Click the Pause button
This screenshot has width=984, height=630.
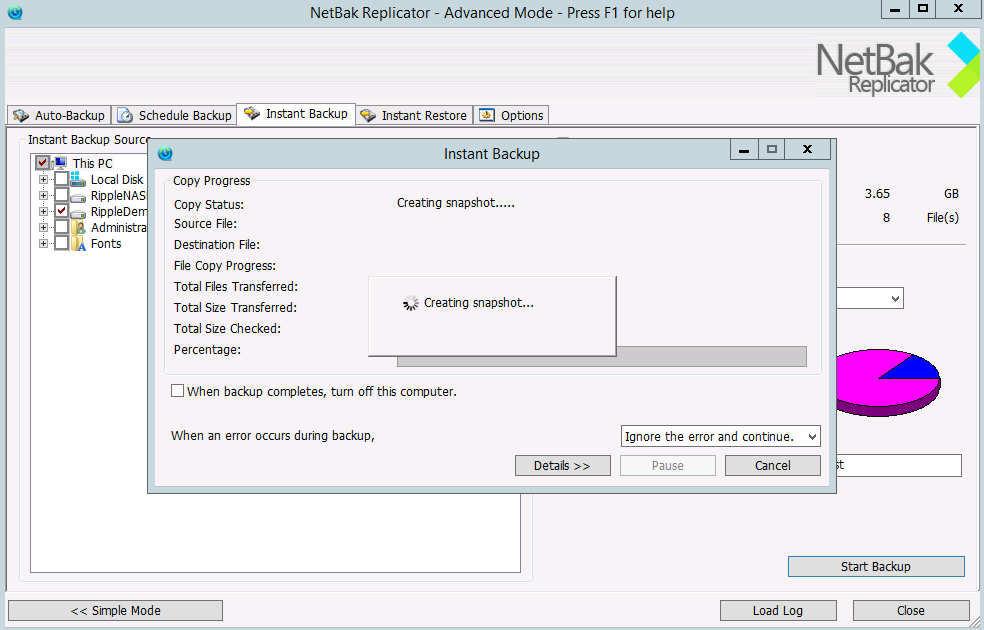[668, 466]
